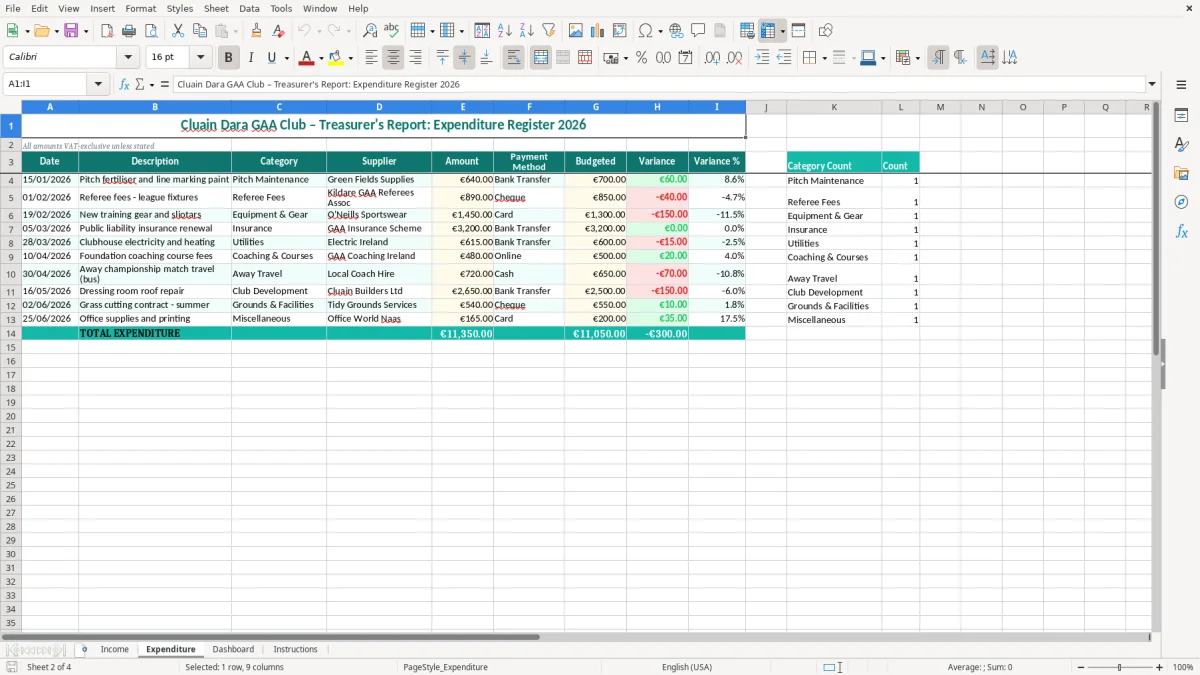Select row header 14
This screenshot has height=675, width=1200.
(x=10, y=333)
